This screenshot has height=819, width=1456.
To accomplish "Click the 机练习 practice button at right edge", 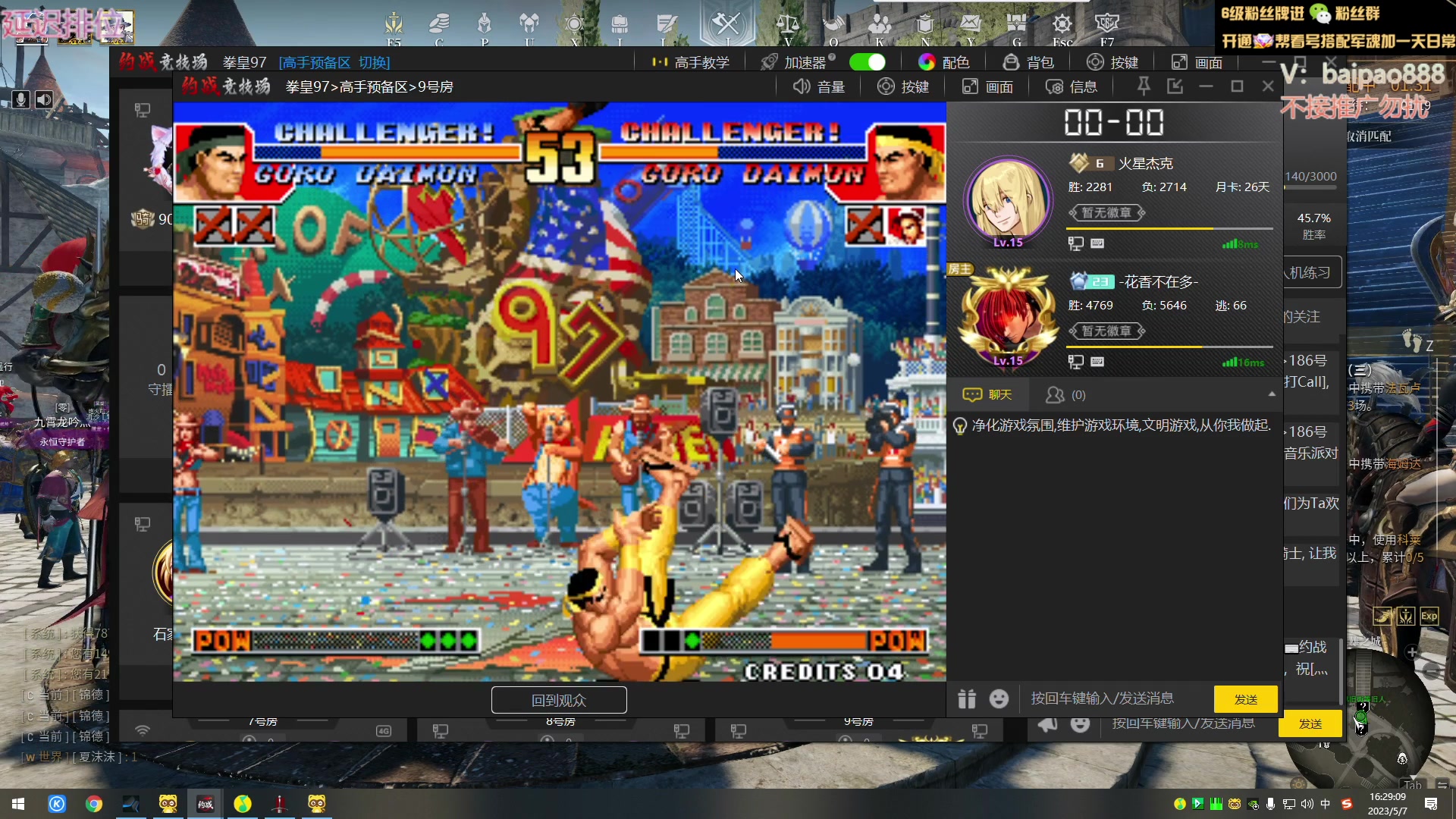I will [x=1311, y=272].
